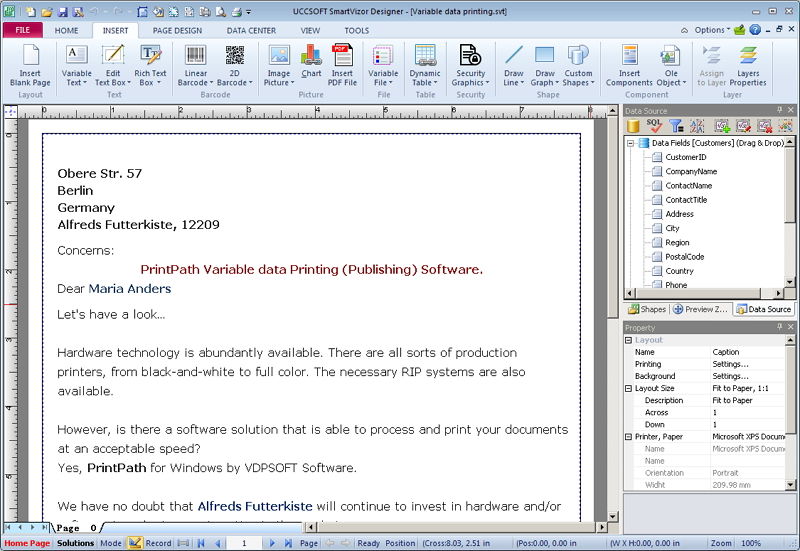The image size is (800, 551).
Task: Click the yellow database icon in Data Source
Action: click(633, 125)
